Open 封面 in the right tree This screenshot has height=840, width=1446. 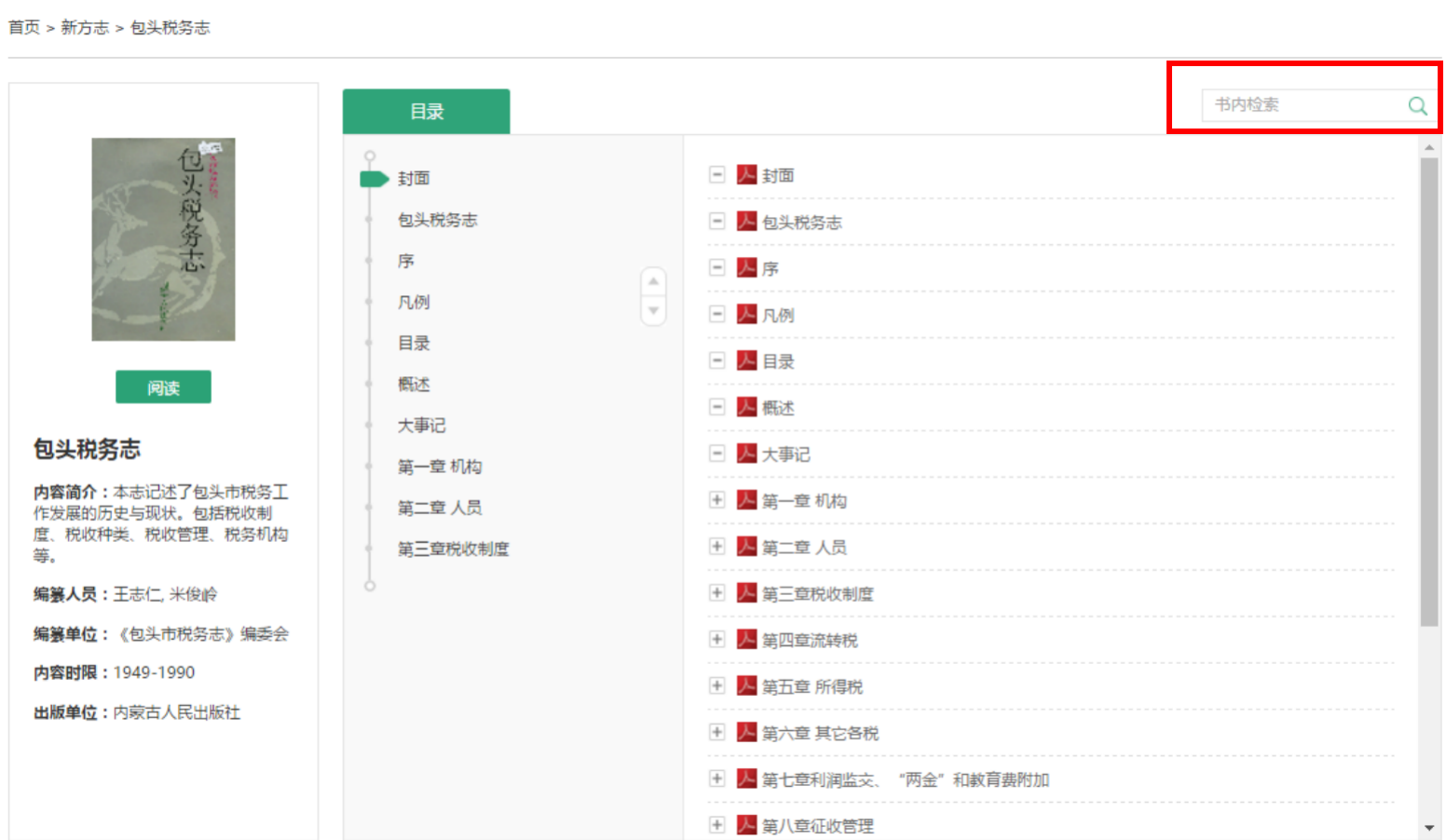click(778, 175)
